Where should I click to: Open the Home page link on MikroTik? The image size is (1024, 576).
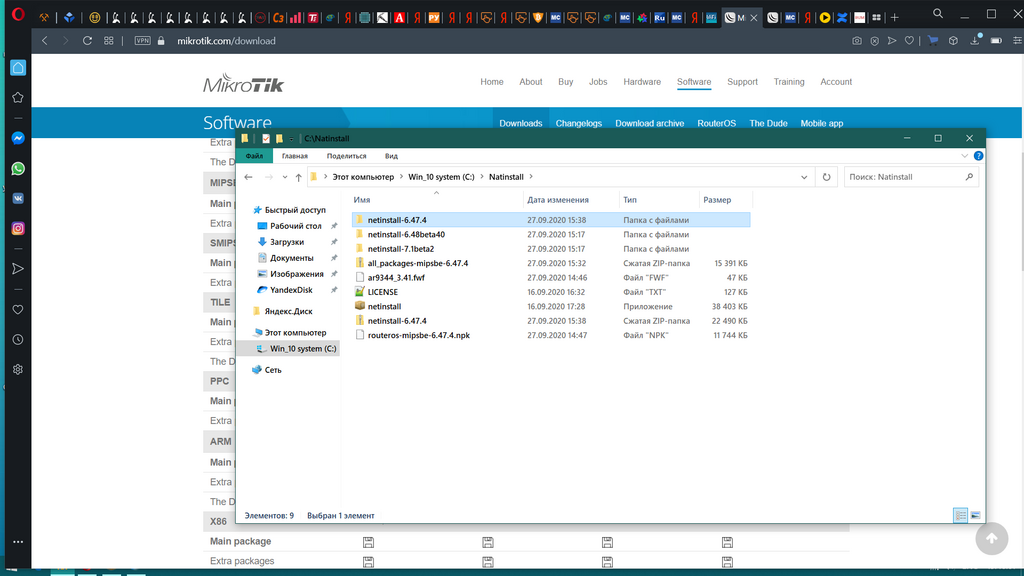click(492, 82)
